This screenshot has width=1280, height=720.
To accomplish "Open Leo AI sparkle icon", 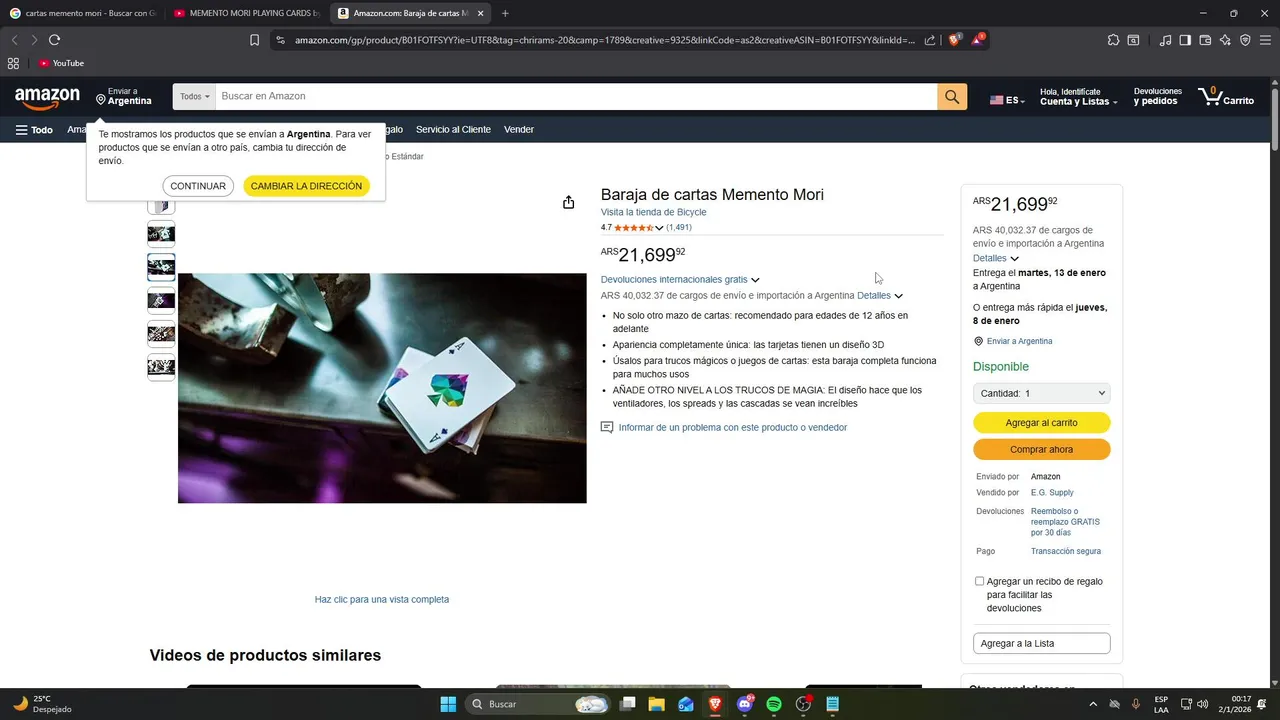I will point(1225,40).
